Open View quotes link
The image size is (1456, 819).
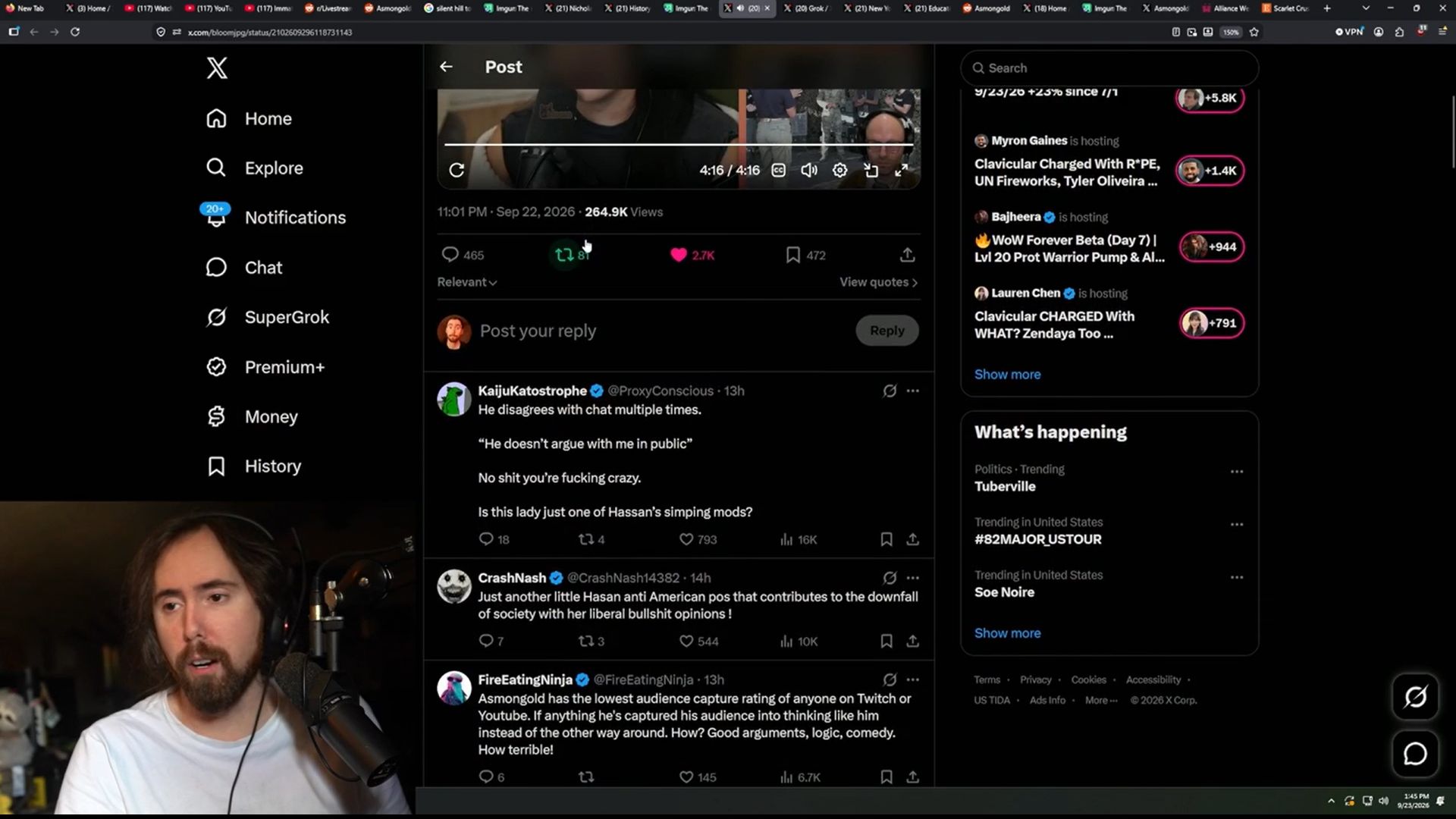pos(878,282)
